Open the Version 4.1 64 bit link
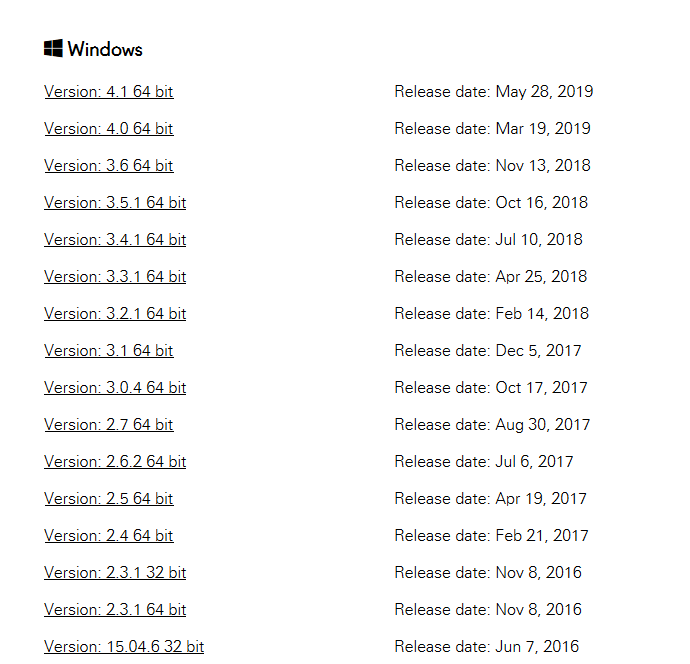Image resolution: width=690 pixels, height=664 pixels. (x=108, y=92)
